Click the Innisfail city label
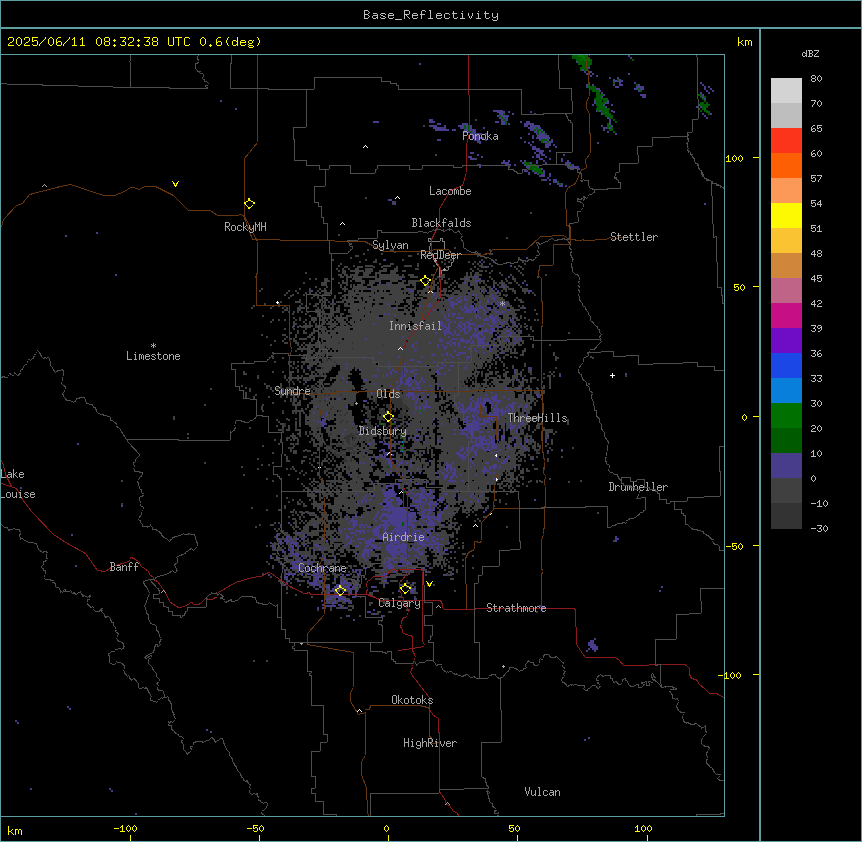This screenshot has height=842, width=862. tap(416, 326)
